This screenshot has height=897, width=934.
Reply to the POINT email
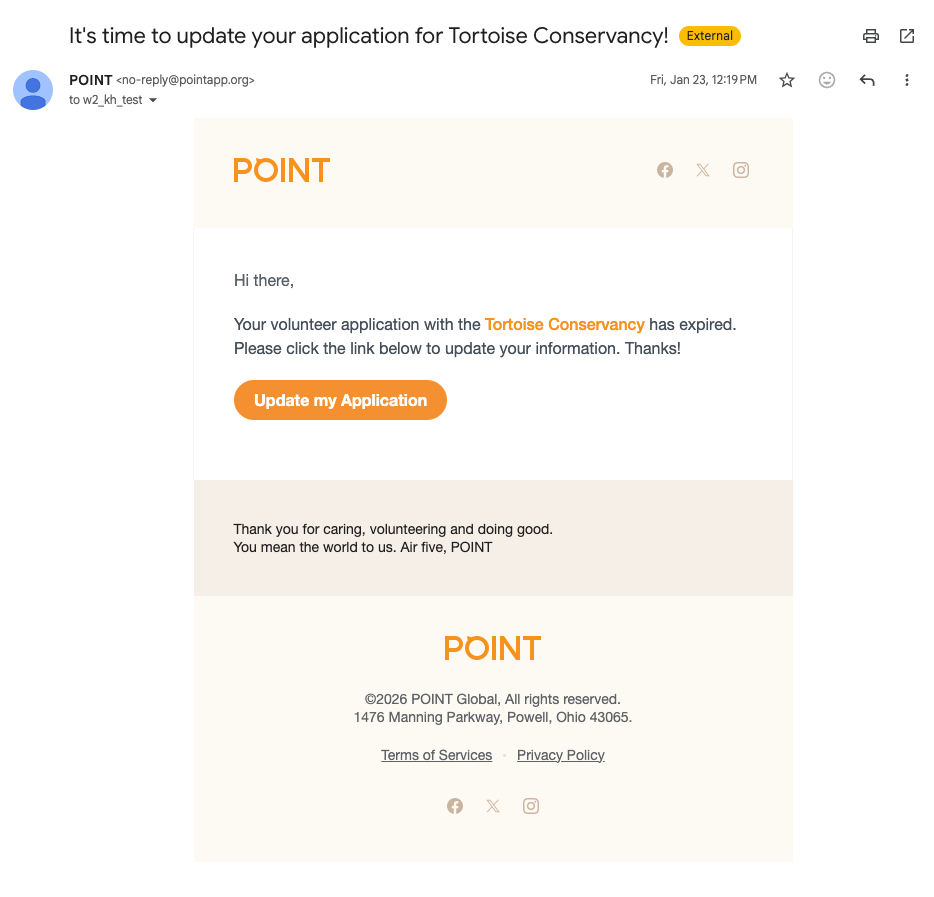point(867,80)
